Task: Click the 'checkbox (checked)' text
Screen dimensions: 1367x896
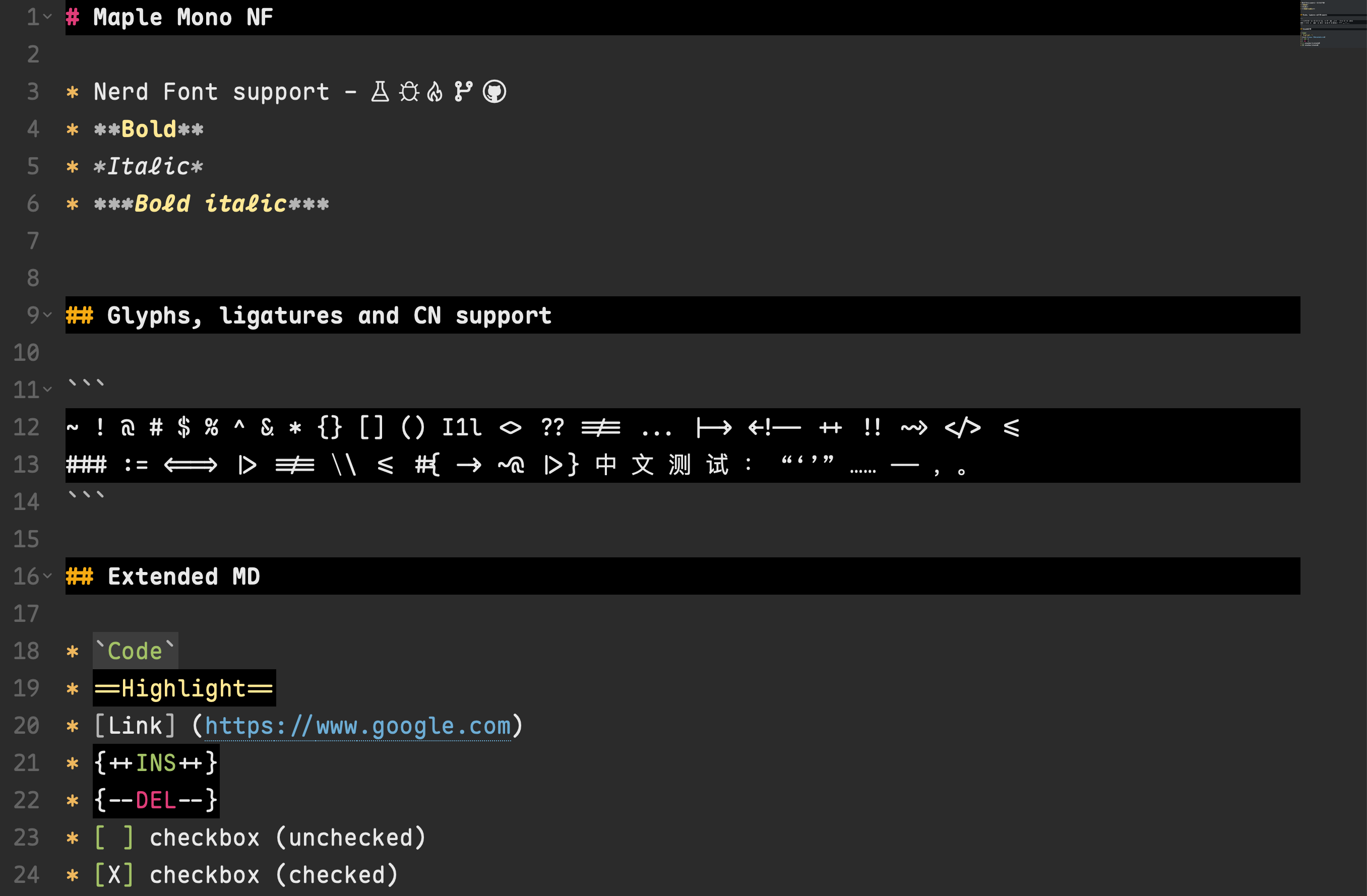Action: [274, 875]
